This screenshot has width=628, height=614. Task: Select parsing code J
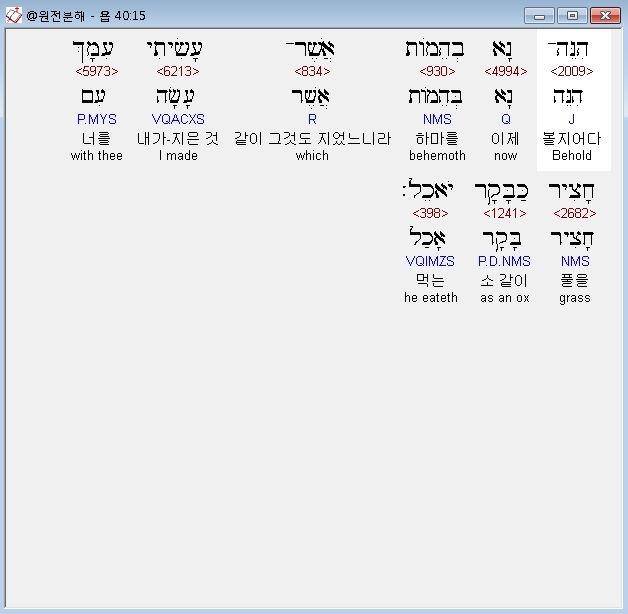click(x=572, y=119)
